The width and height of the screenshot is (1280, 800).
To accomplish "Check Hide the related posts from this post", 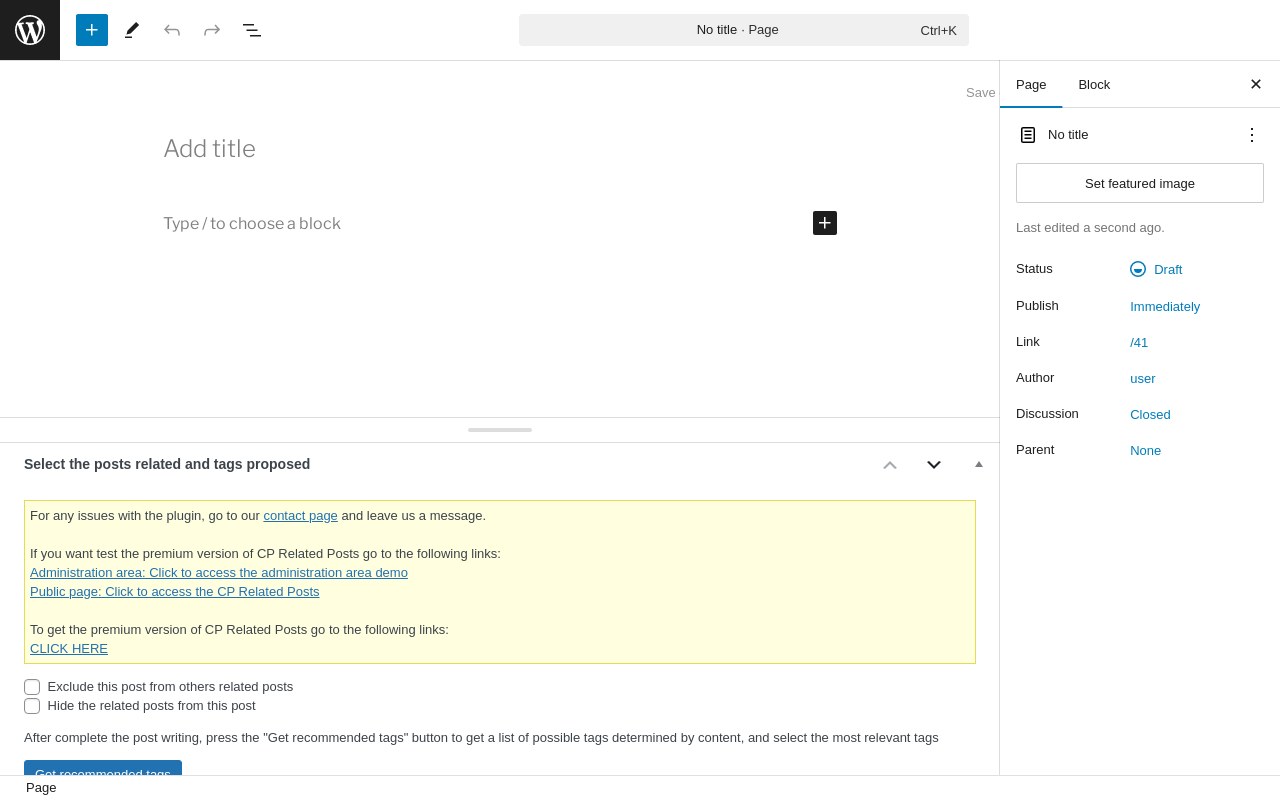I will 32,706.
